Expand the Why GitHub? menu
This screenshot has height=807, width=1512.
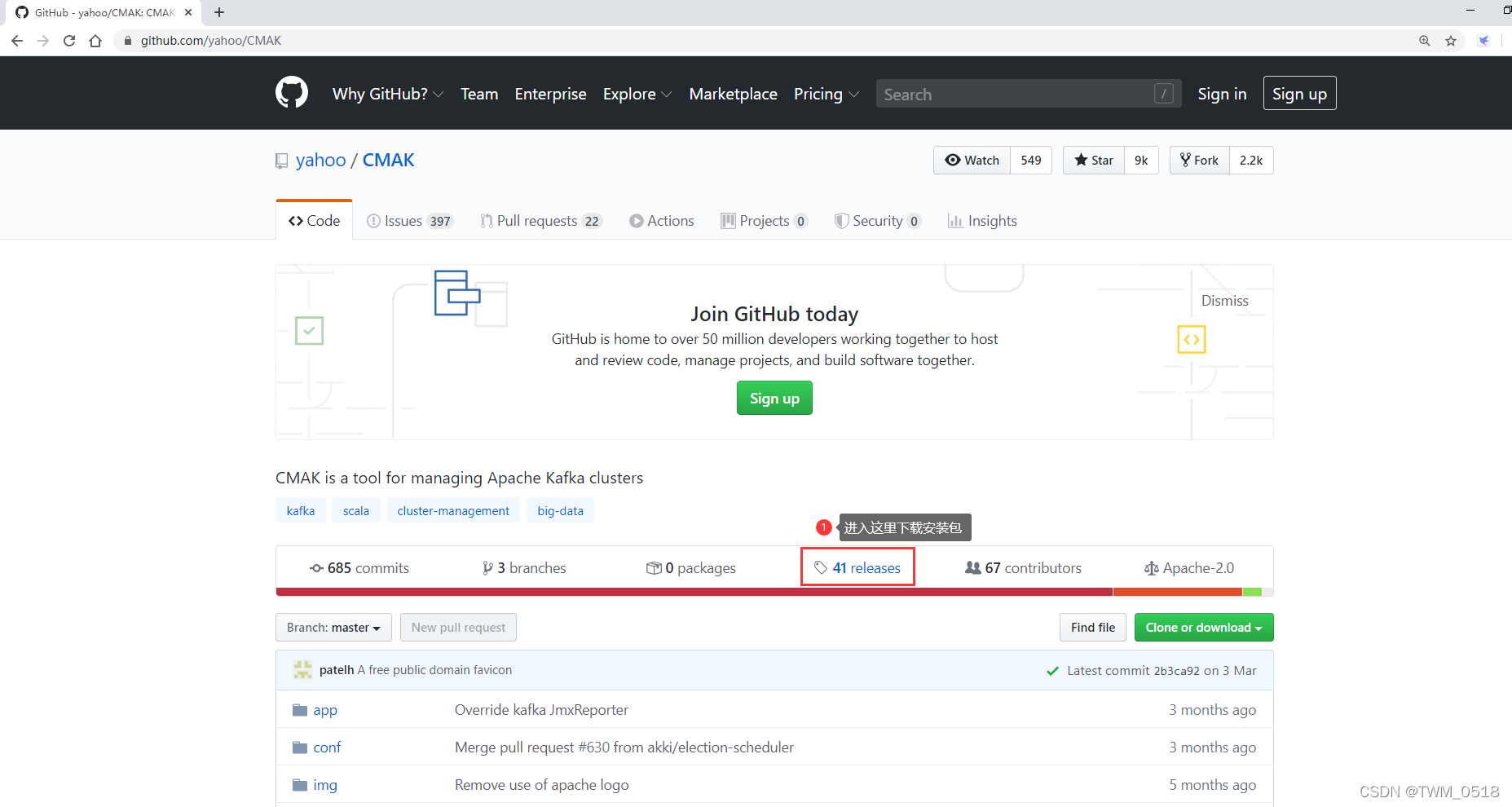(388, 94)
